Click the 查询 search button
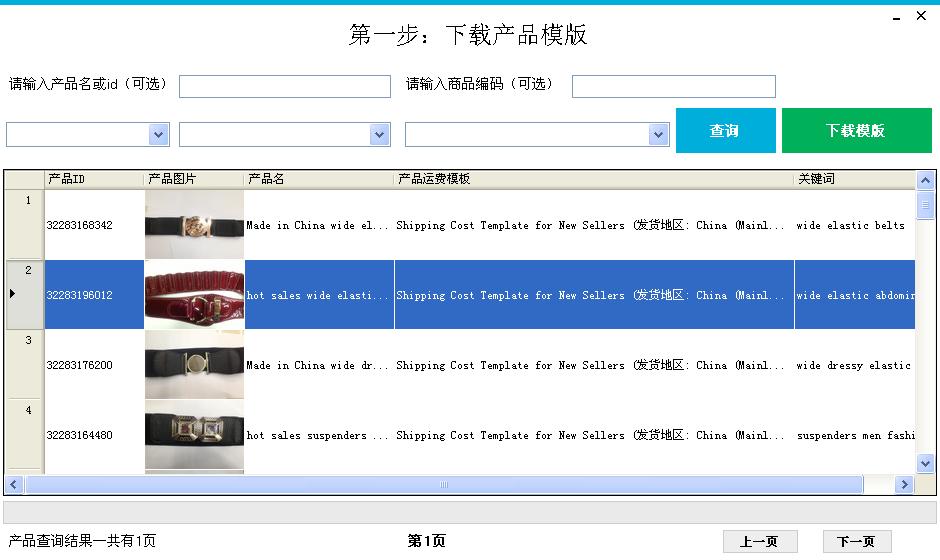Viewport: 940px width, 560px height. [725, 131]
